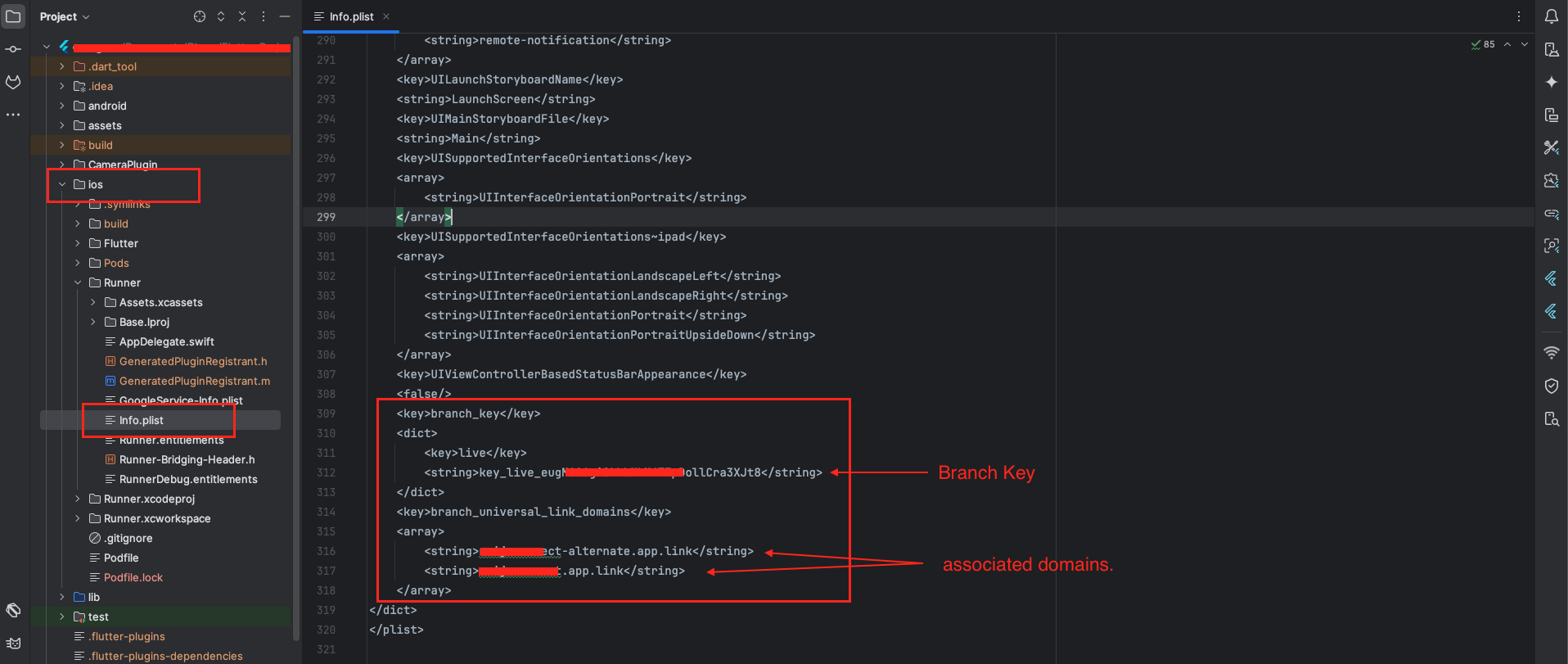This screenshot has height=664, width=1568.
Task: Click expand all icon in Project header
Action: click(221, 16)
